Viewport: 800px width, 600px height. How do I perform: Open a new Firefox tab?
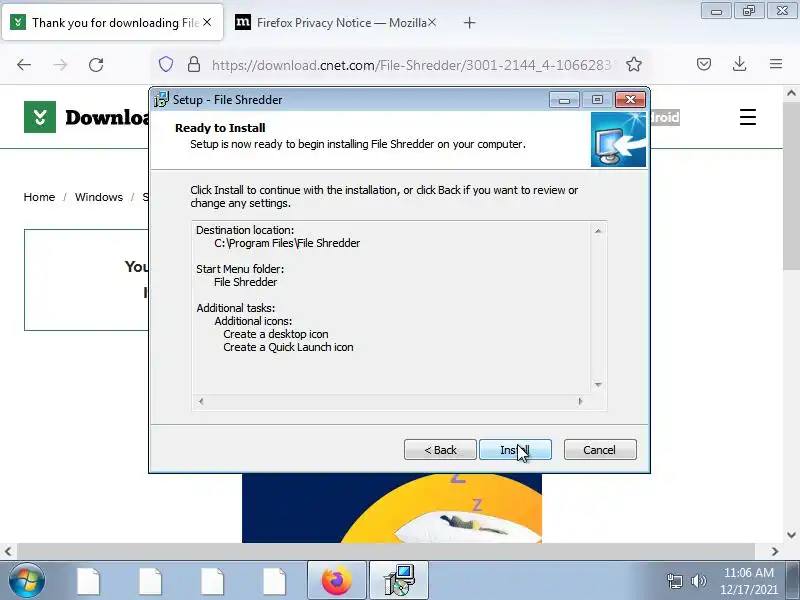point(469,22)
